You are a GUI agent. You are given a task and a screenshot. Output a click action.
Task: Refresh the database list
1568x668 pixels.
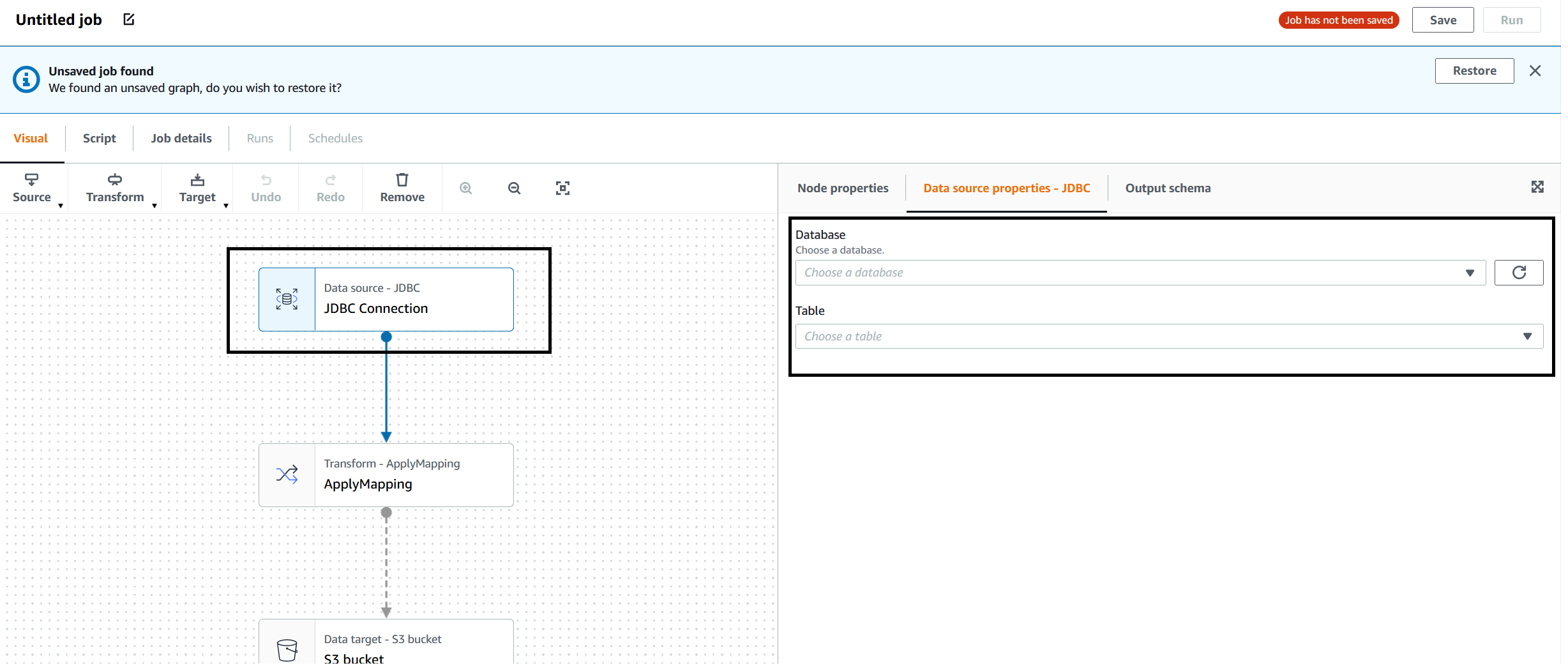1518,273
